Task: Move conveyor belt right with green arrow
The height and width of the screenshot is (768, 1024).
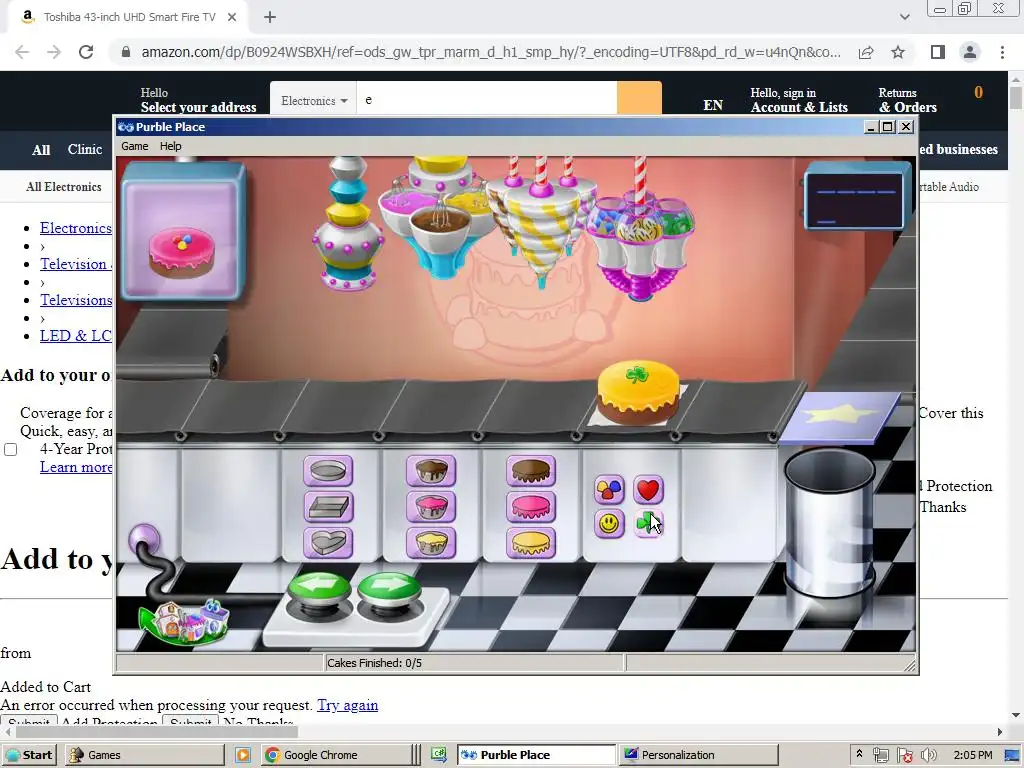Action: pyautogui.click(x=389, y=588)
